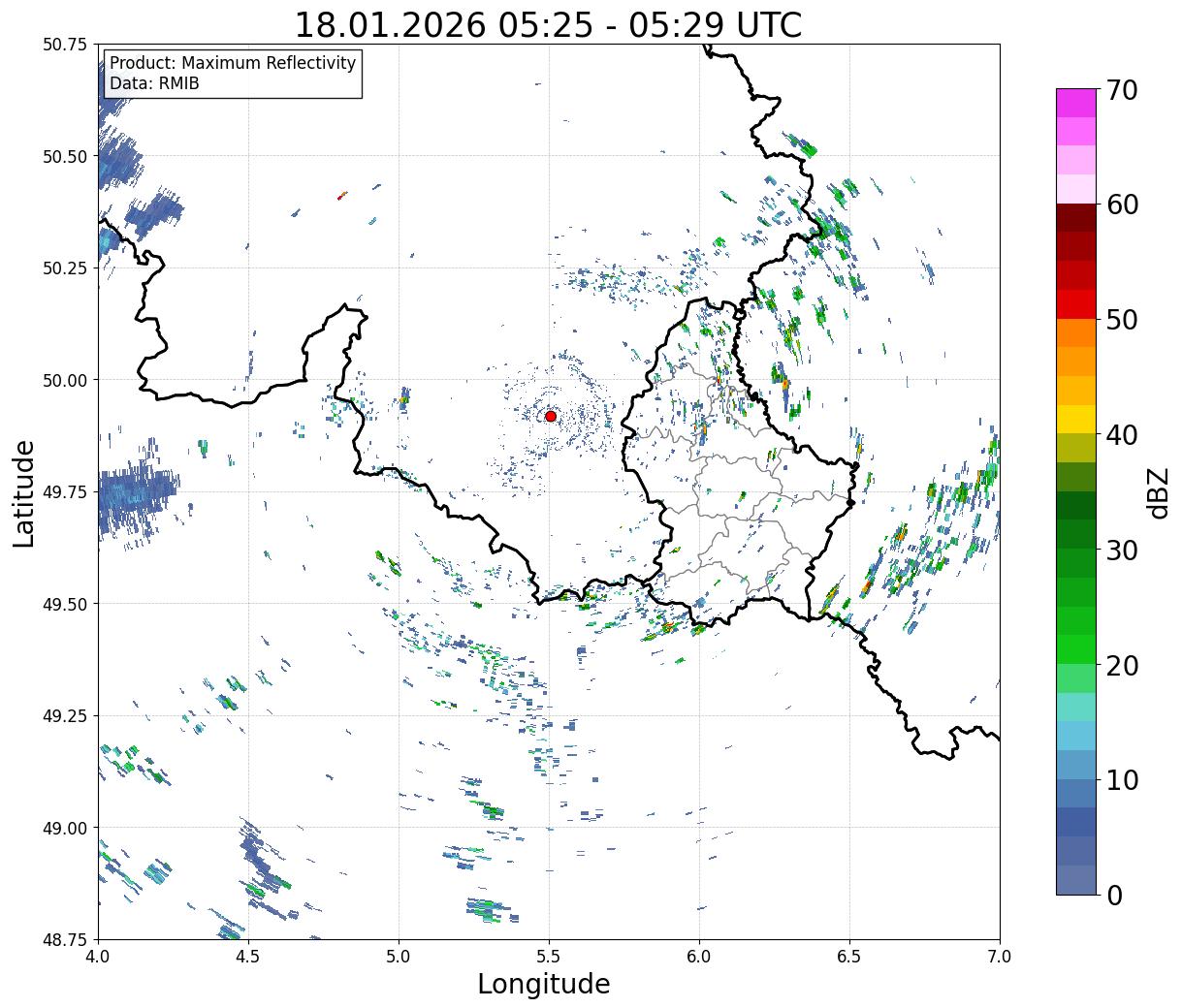Viewport: 1182px width, 1008px height.
Task: Click the 20 tick on colorbar
Action: [1121, 665]
